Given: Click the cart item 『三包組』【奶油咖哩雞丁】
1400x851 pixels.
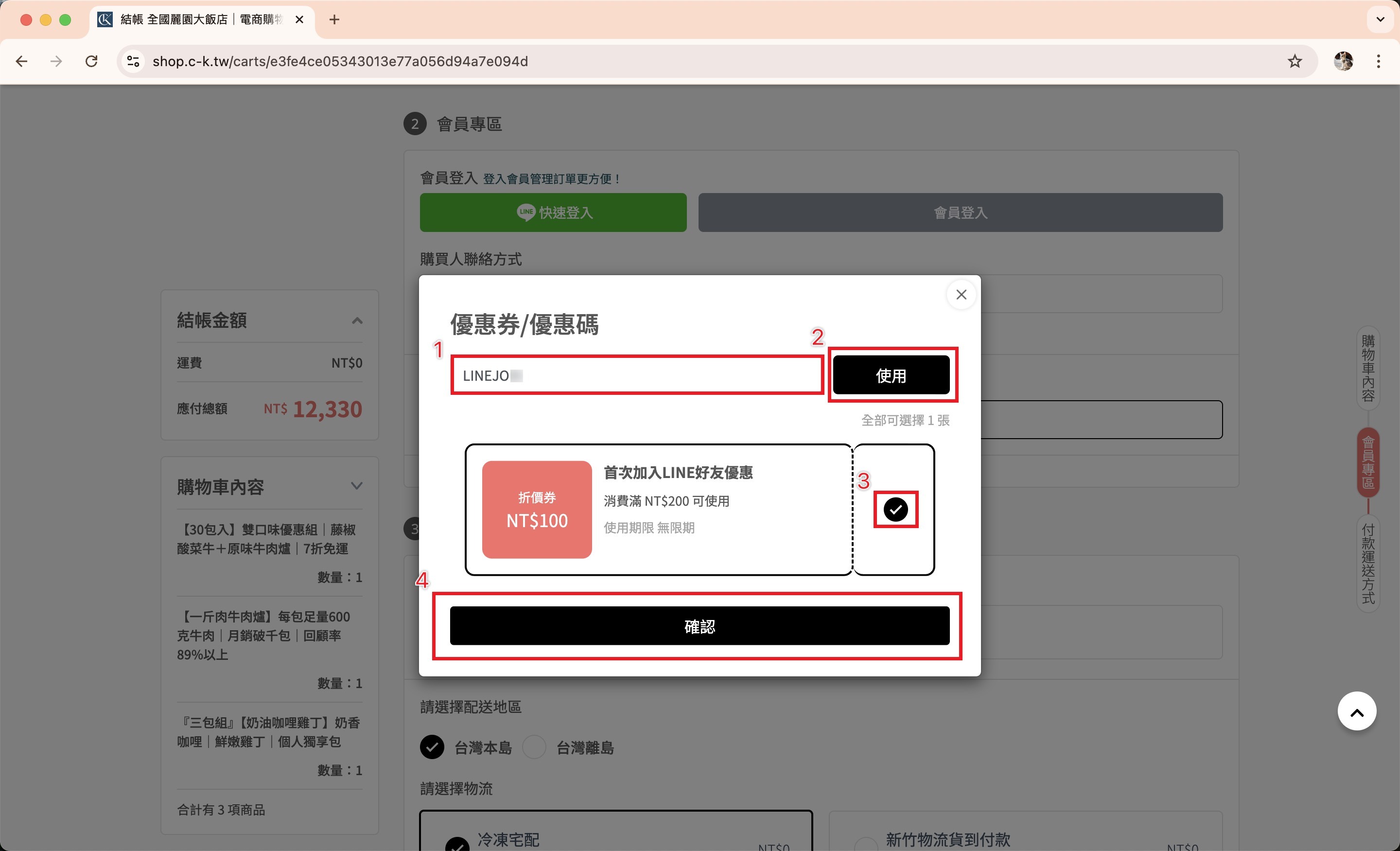Looking at the screenshot, I should (x=268, y=732).
